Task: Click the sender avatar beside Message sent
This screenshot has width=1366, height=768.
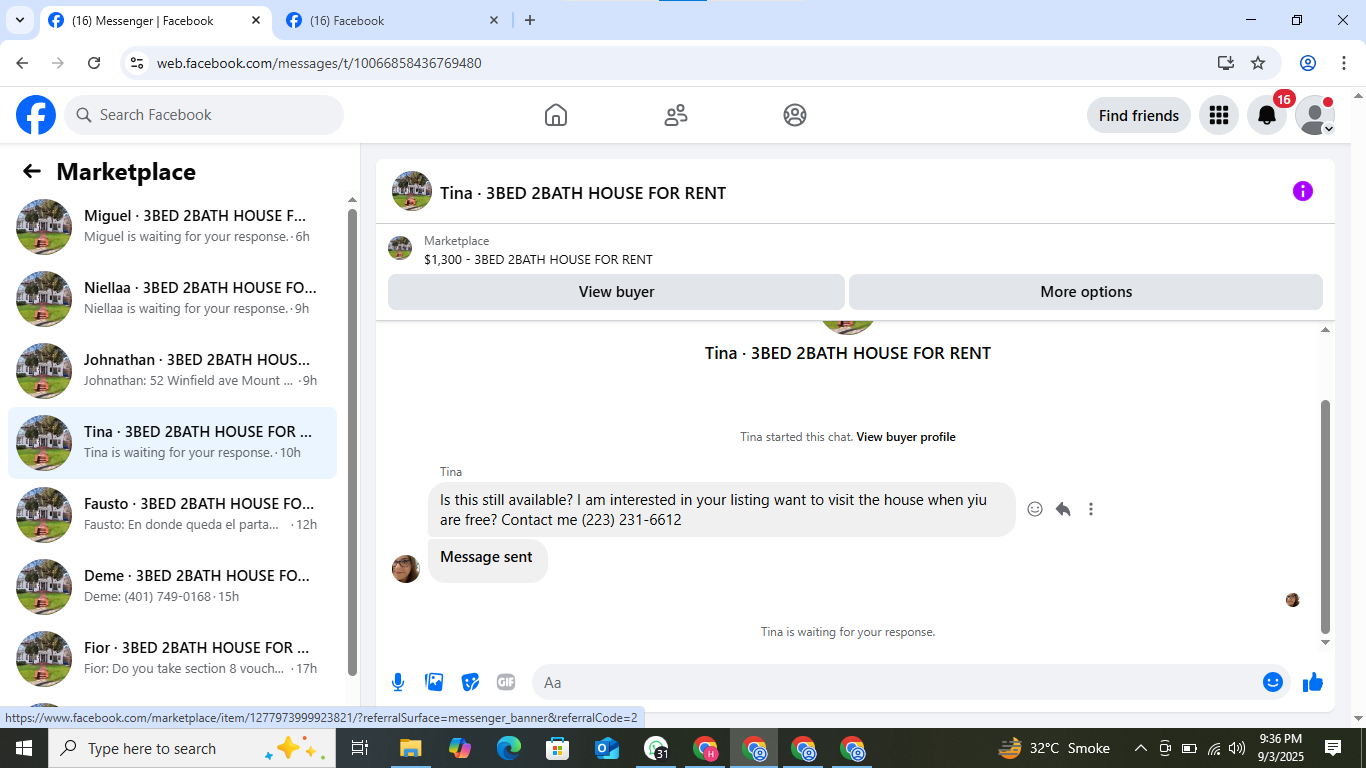Action: coord(406,569)
